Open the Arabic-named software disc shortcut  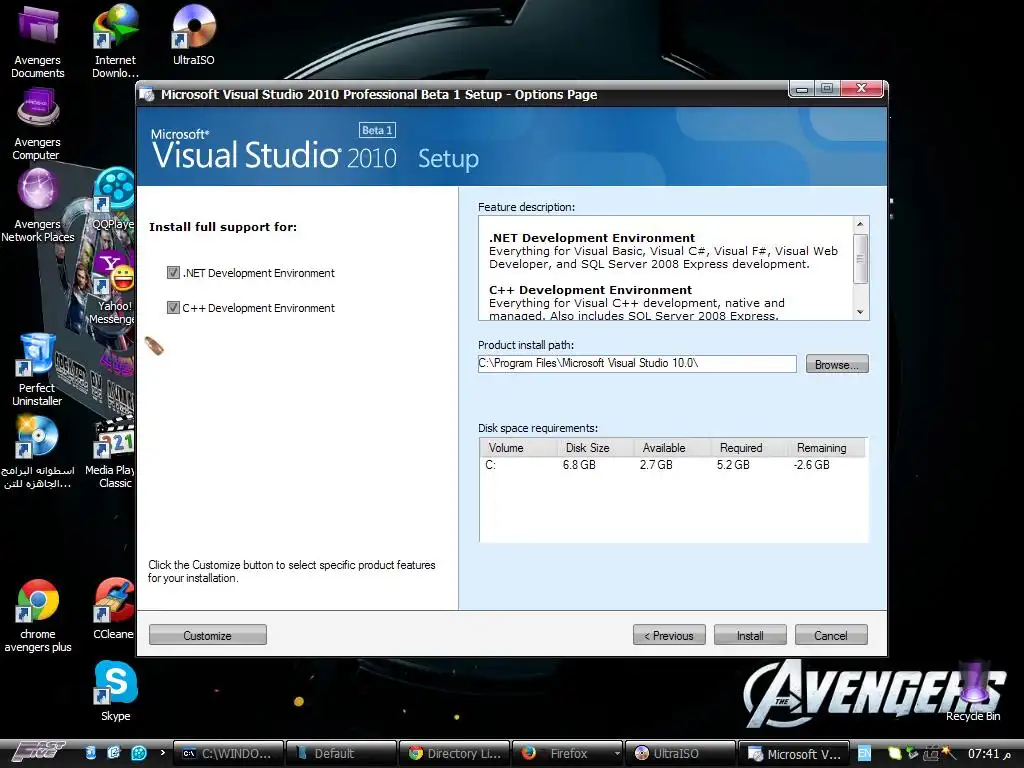(x=37, y=452)
